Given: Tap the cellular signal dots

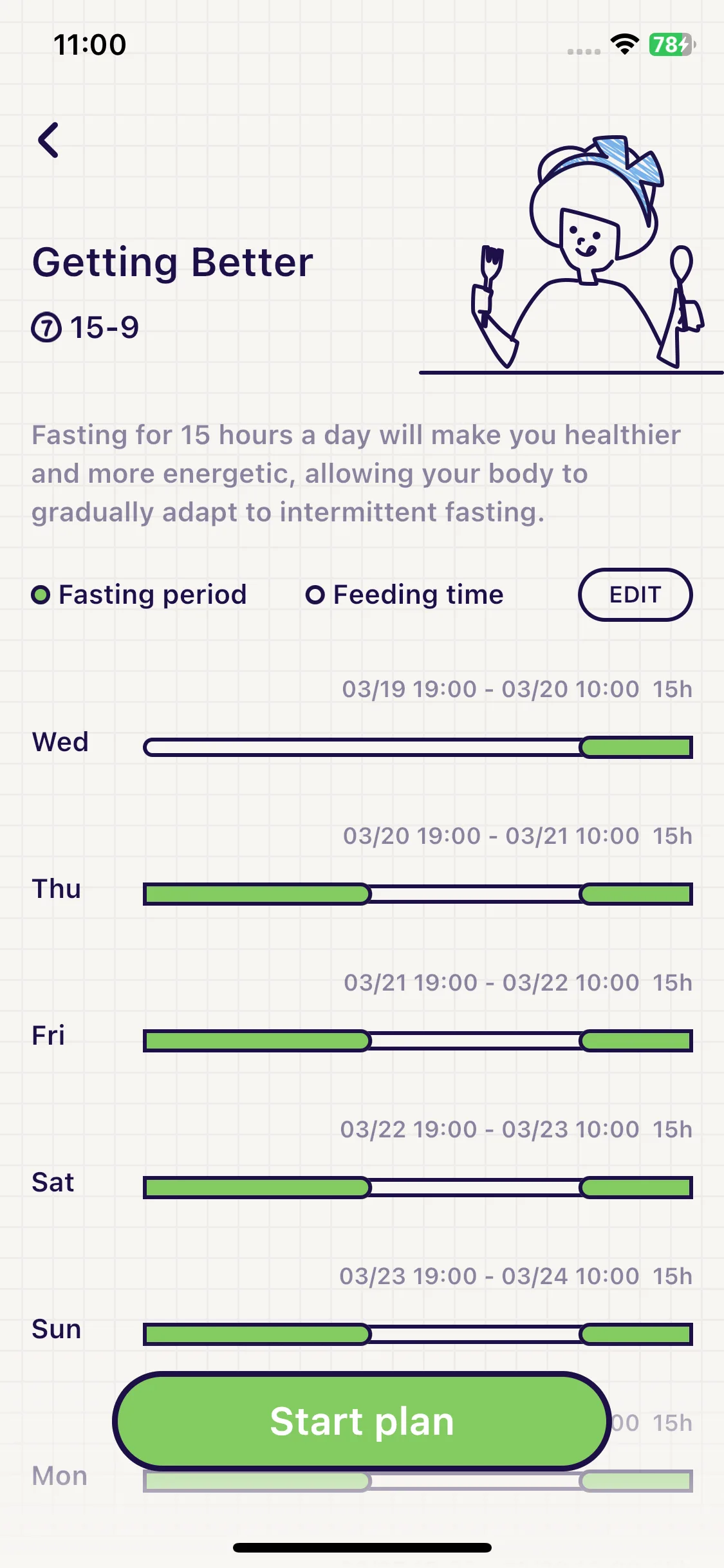Looking at the screenshot, I should click(584, 51).
